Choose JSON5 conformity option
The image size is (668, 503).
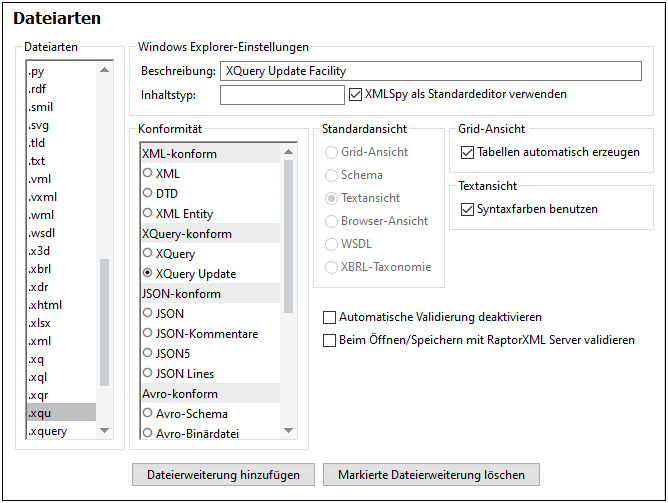[x=148, y=354]
